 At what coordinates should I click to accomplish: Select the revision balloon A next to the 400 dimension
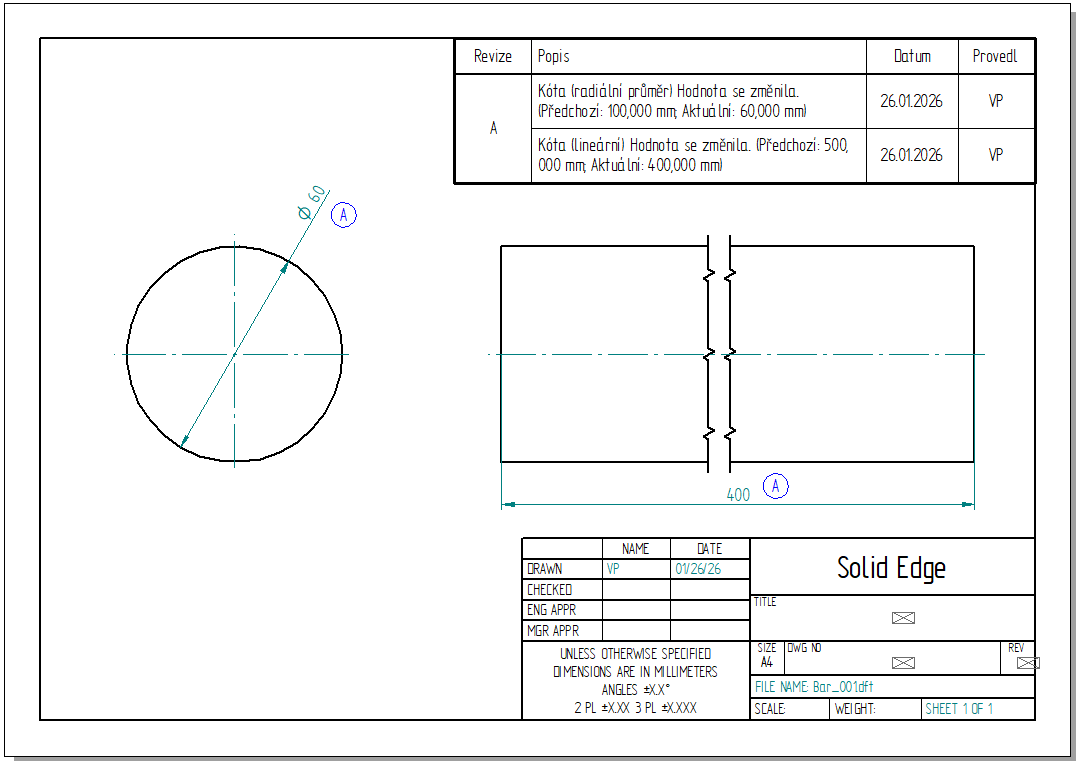click(776, 487)
